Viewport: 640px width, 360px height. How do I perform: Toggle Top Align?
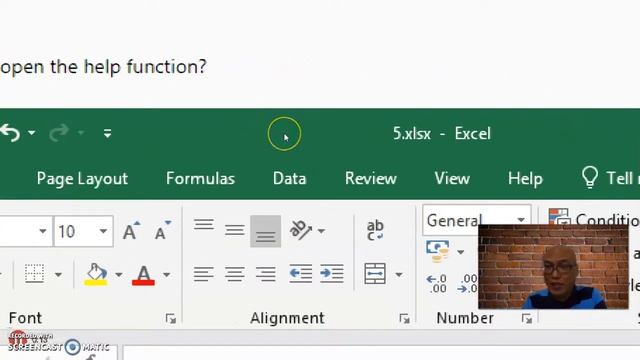[204, 226]
